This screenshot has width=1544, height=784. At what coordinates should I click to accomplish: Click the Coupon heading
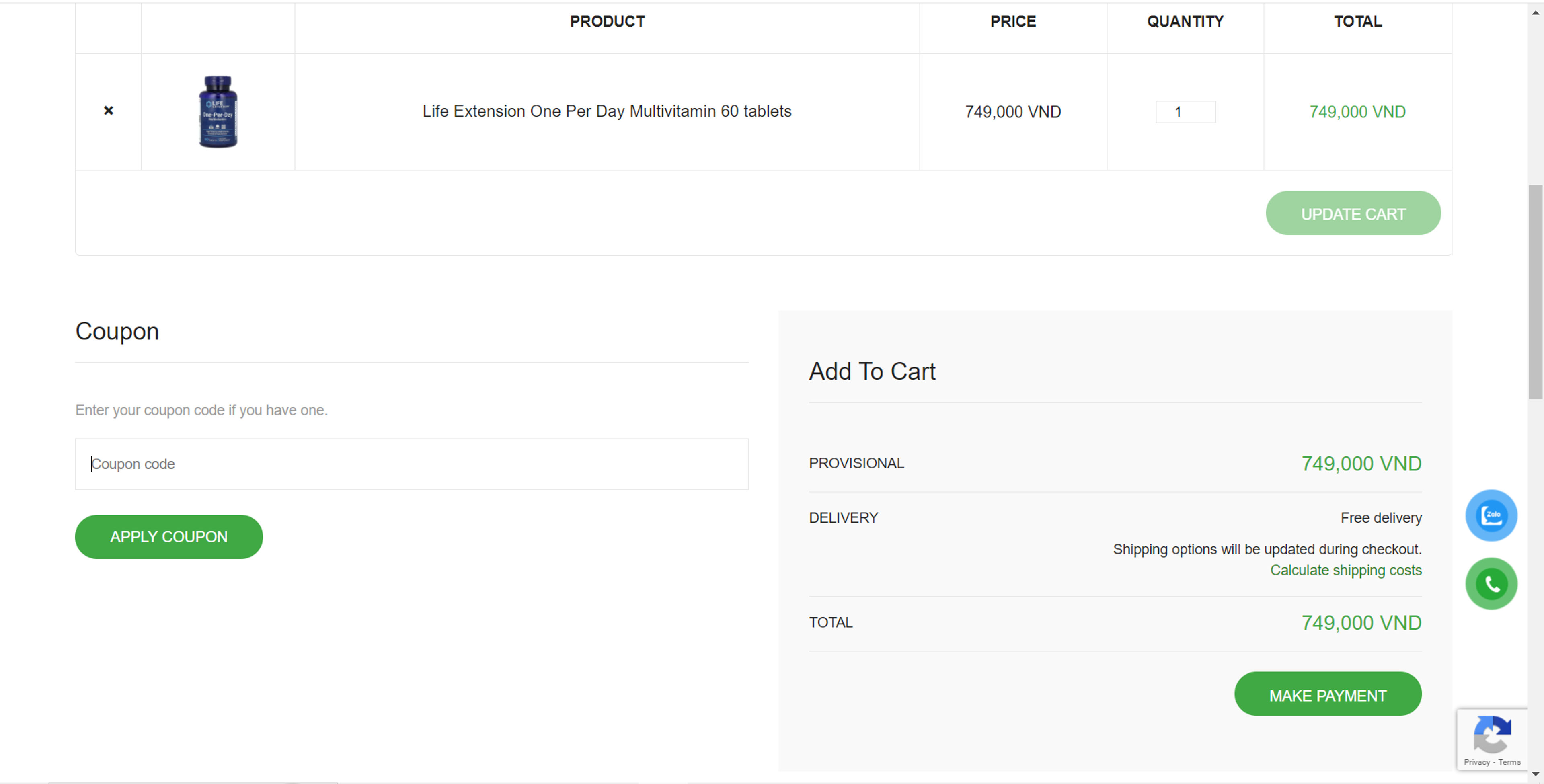click(117, 332)
